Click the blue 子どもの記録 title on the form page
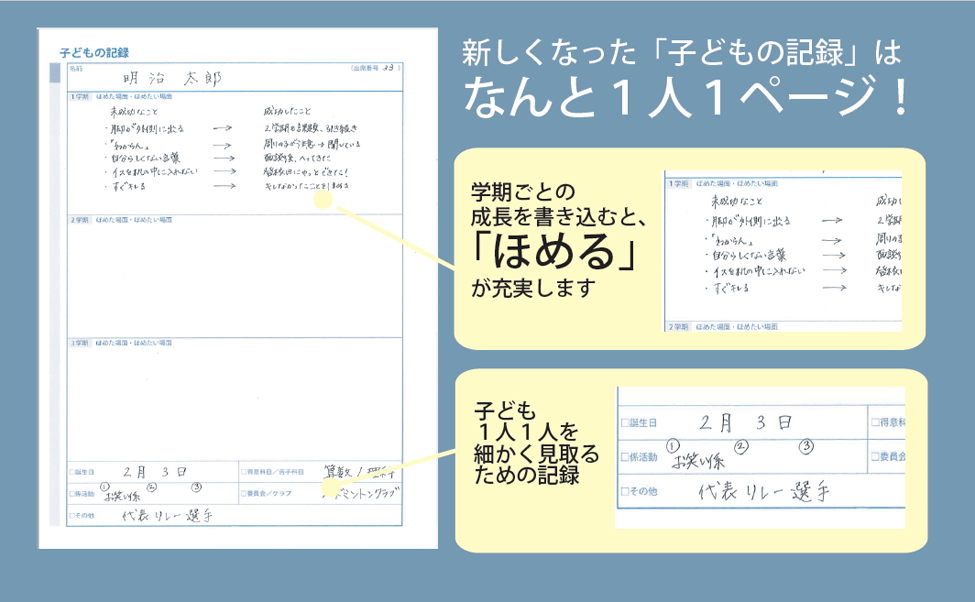The width and height of the screenshot is (975, 602). pyautogui.click(x=94, y=53)
